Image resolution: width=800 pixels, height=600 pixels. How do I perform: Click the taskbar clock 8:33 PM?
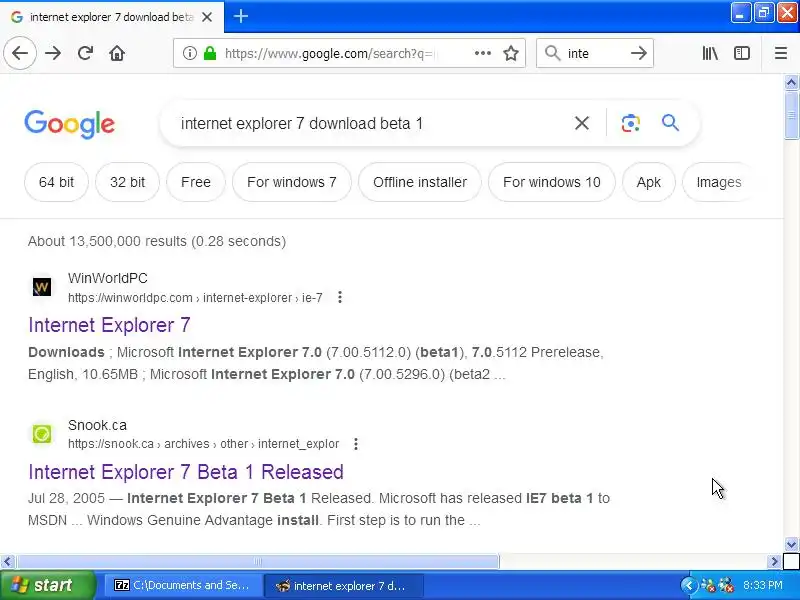coord(763,585)
